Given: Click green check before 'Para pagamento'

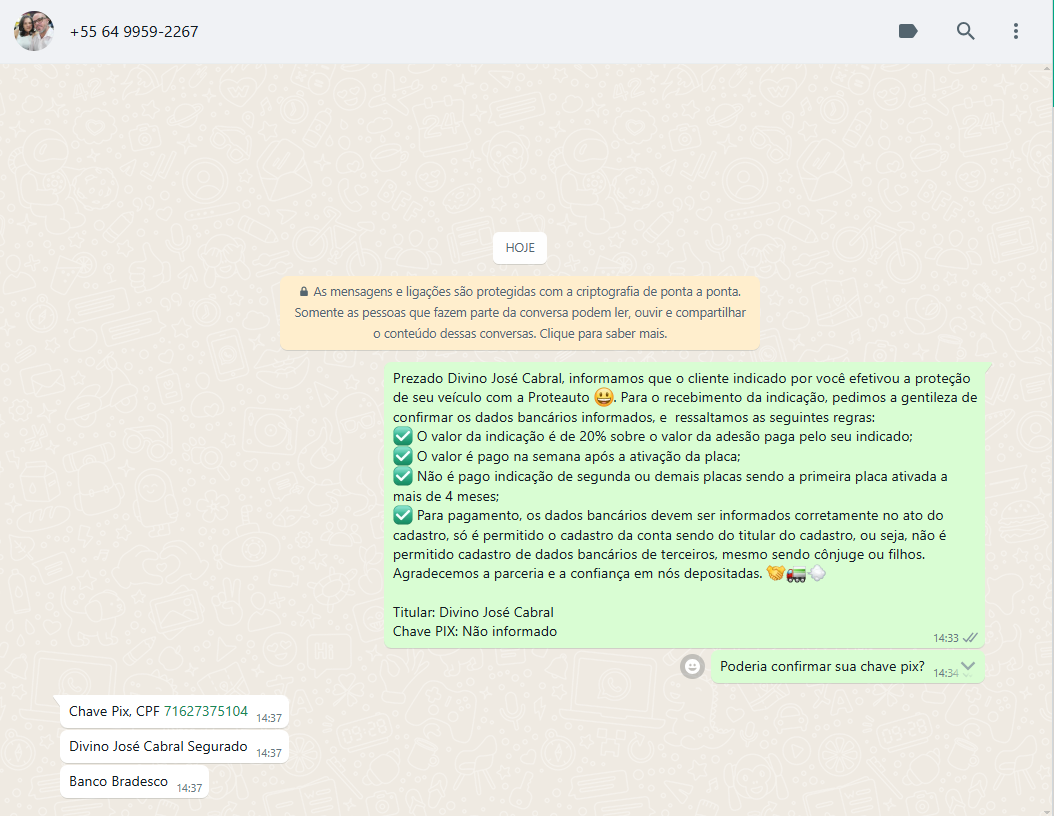Looking at the screenshot, I should [403, 515].
